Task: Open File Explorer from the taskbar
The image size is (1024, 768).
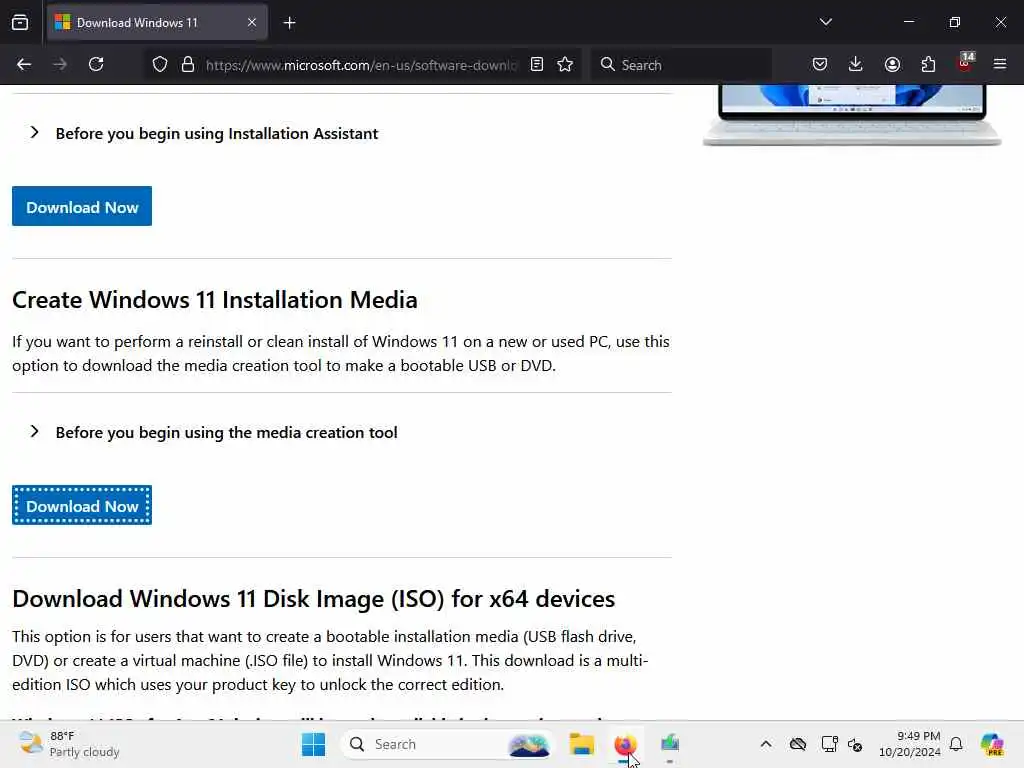Action: pyautogui.click(x=581, y=744)
